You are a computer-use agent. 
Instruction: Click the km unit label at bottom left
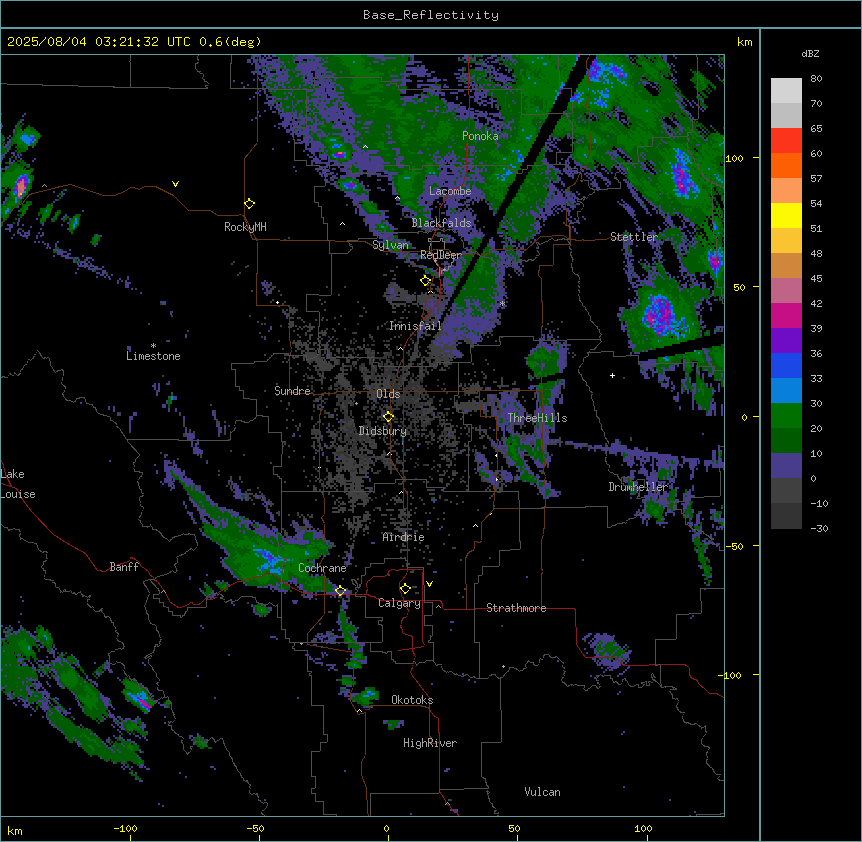tap(15, 831)
